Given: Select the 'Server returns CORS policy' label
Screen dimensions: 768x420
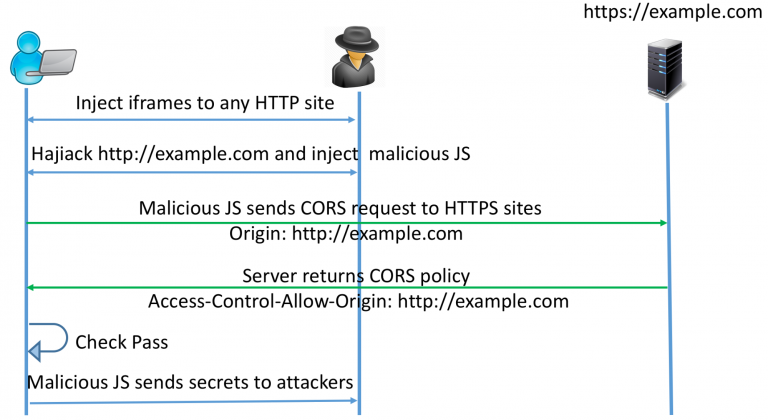Looking at the screenshot, I should (356, 276).
